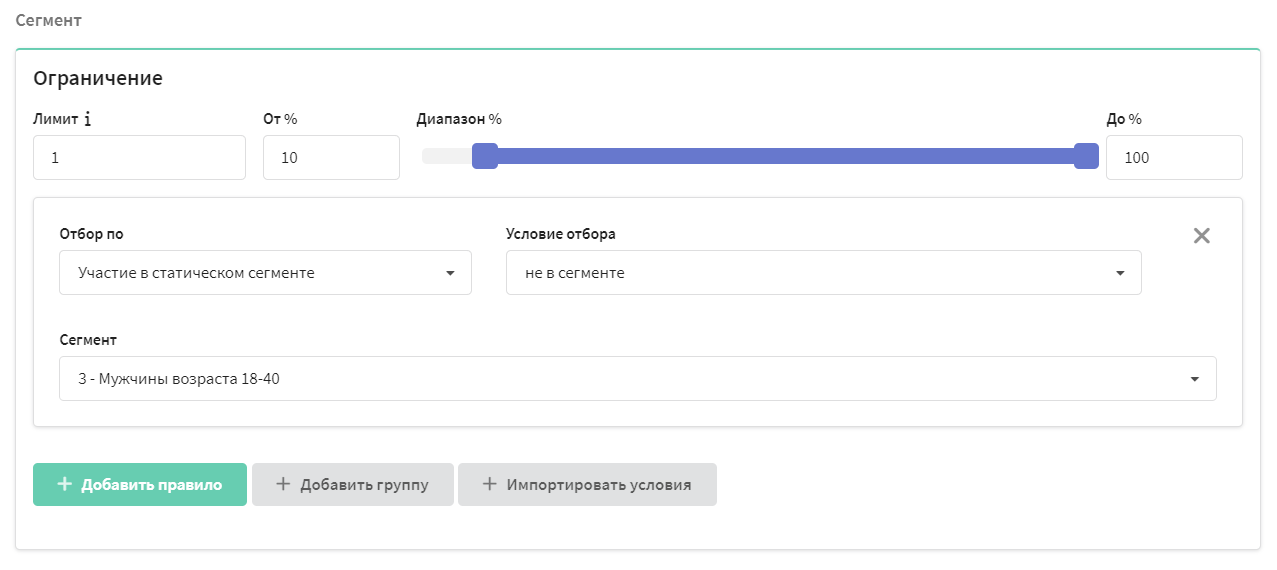Open the Отбор по dropdown
This screenshot has height=570, width=1277.
pos(265,273)
